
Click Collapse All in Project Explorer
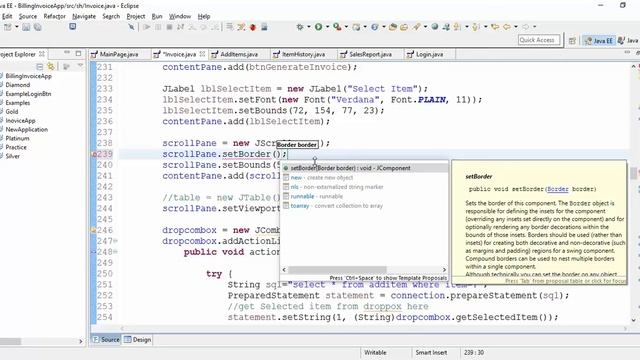pos(40,66)
